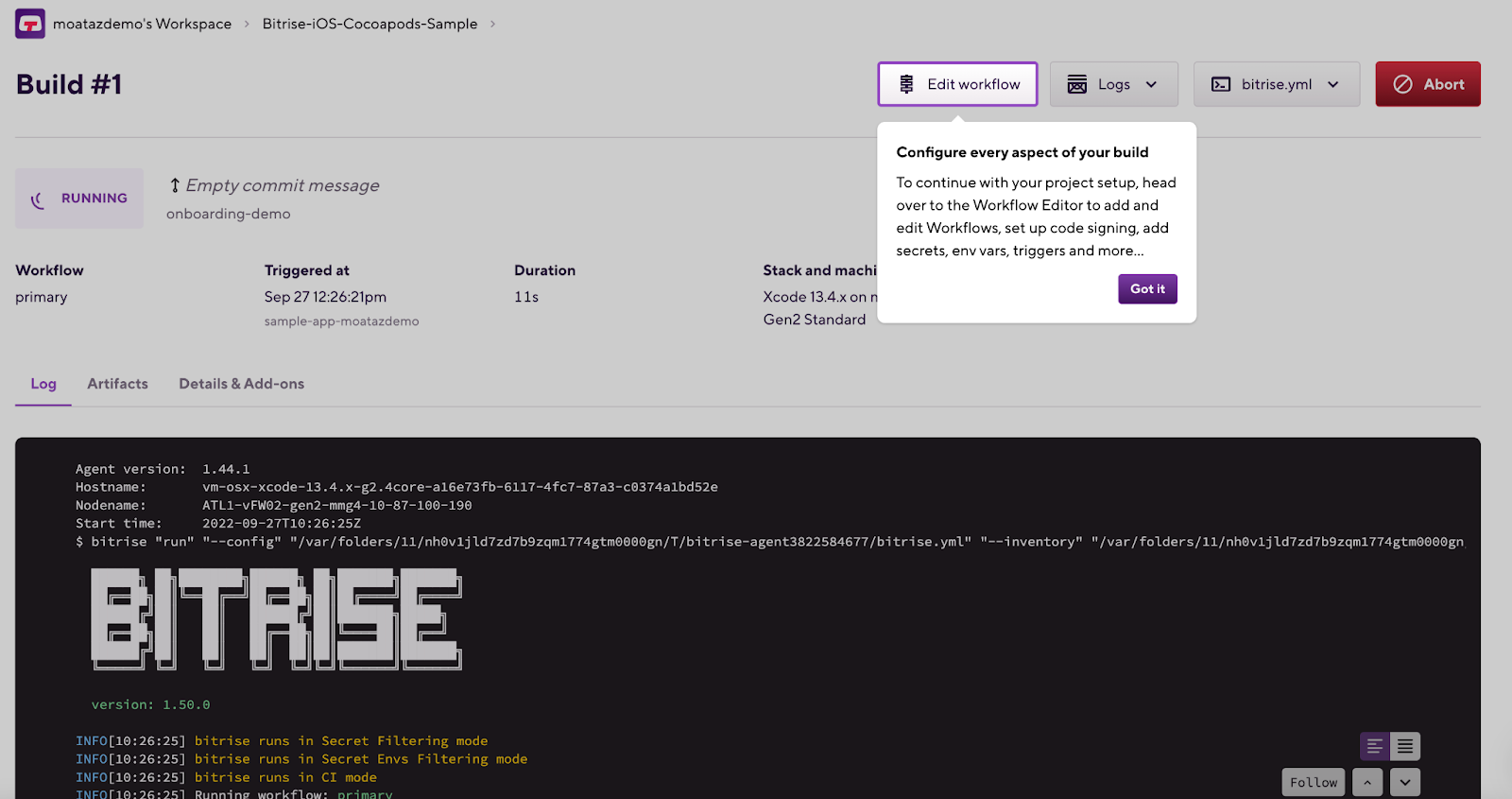
Task: Open the bitrise.yml dropdown
Action: [1276, 84]
